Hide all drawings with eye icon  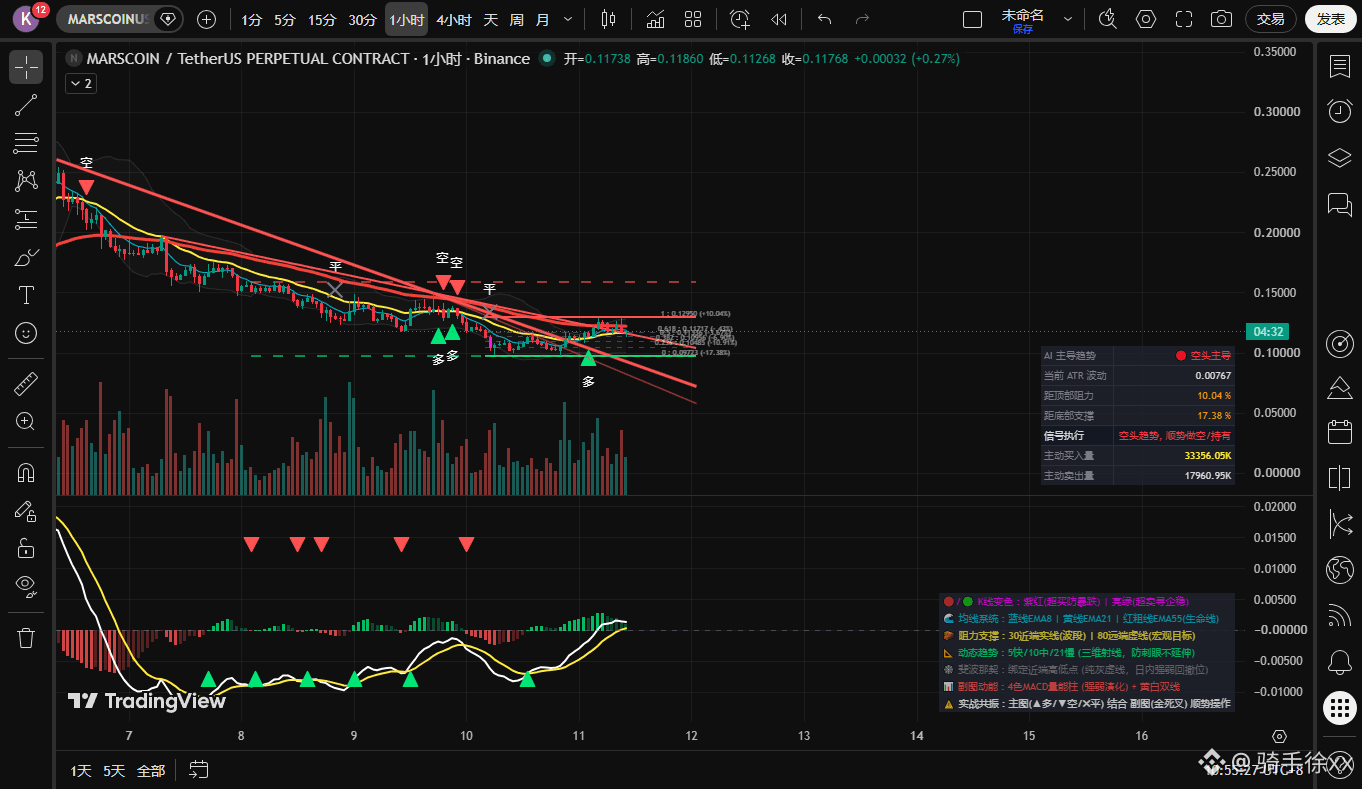pos(26,584)
